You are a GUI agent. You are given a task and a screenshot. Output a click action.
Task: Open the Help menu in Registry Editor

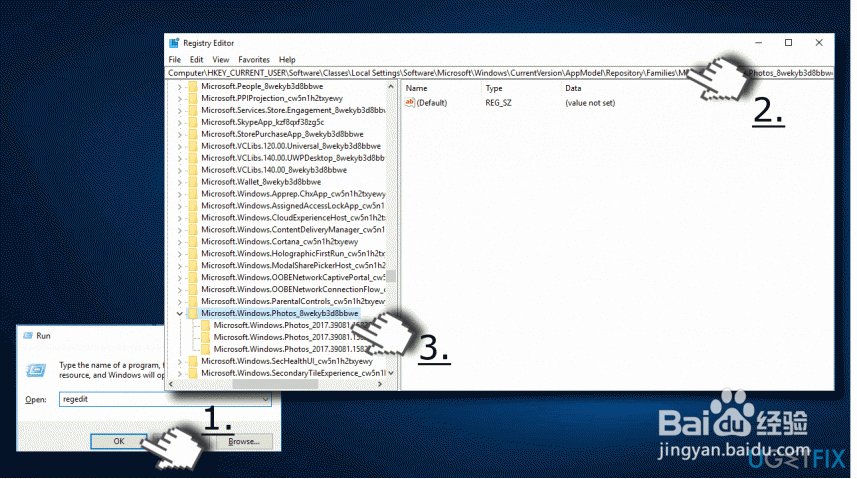pyautogui.click(x=287, y=60)
